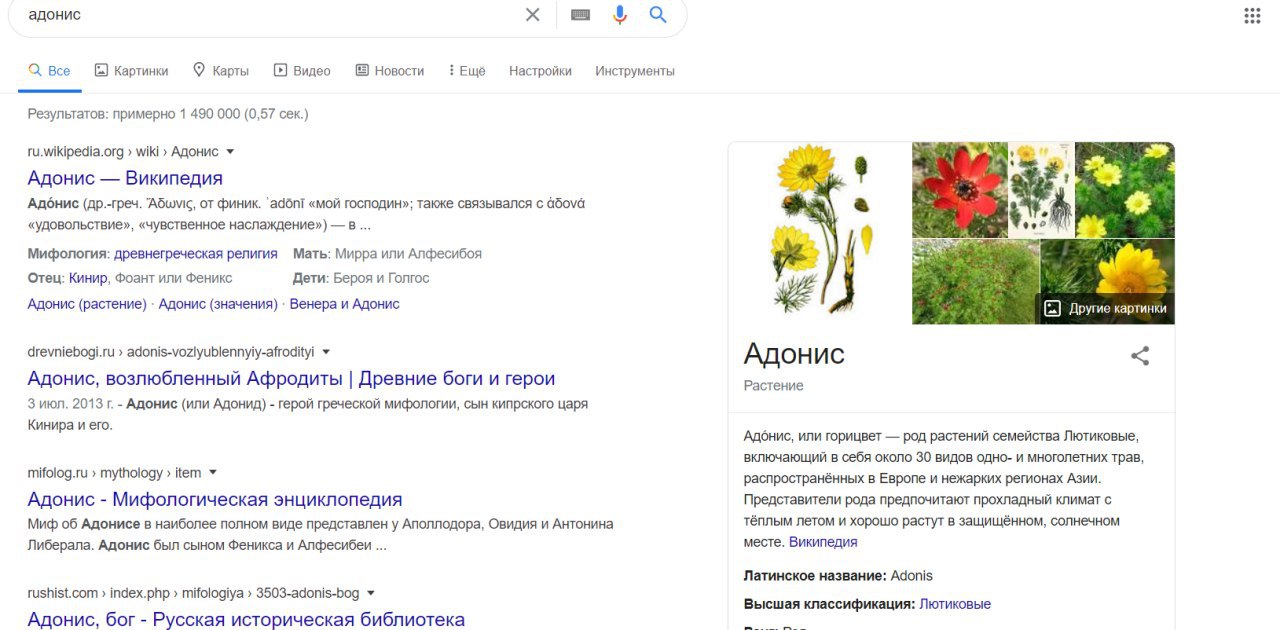The height and width of the screenshot is (630, 1280).
Task: Click the rushist.com breadcrumb URL
Action: 193,593
